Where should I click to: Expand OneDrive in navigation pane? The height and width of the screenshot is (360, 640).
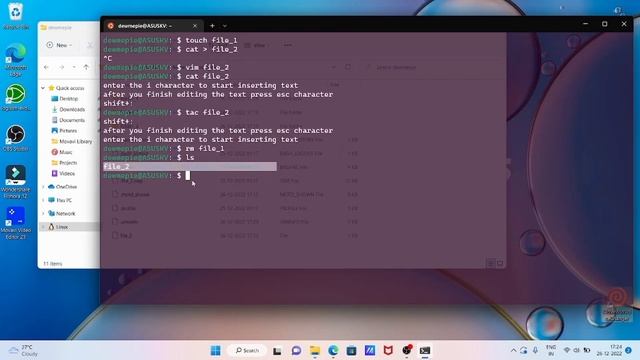pyautogui.click(x=43, y=187)
